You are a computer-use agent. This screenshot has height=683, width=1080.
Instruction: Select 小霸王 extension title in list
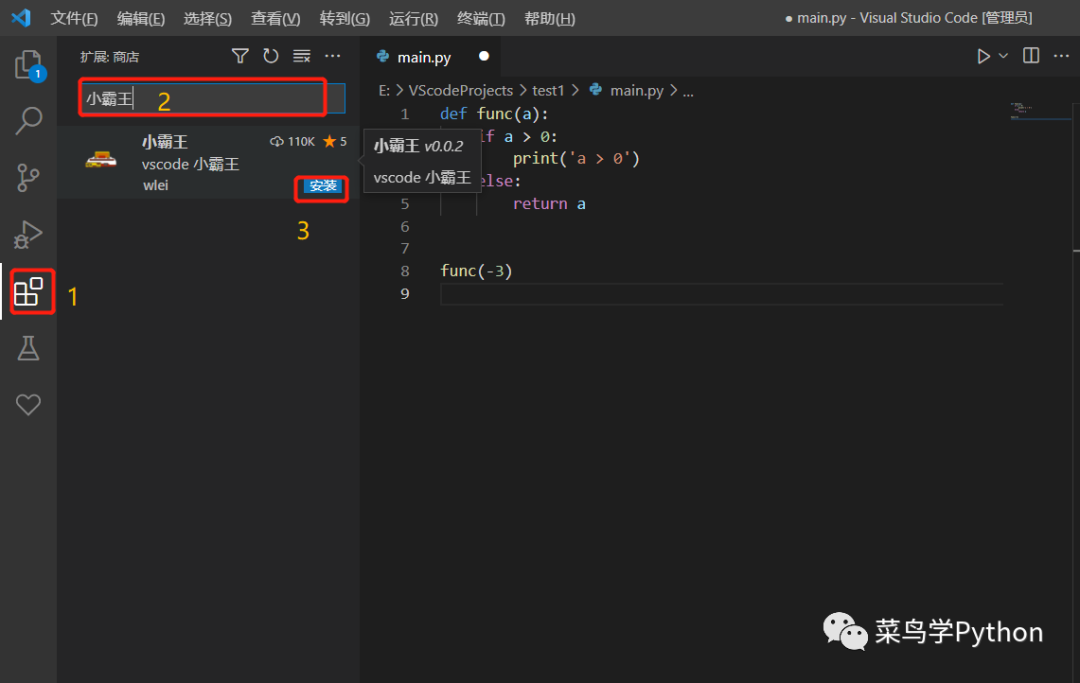click(165, 142)
